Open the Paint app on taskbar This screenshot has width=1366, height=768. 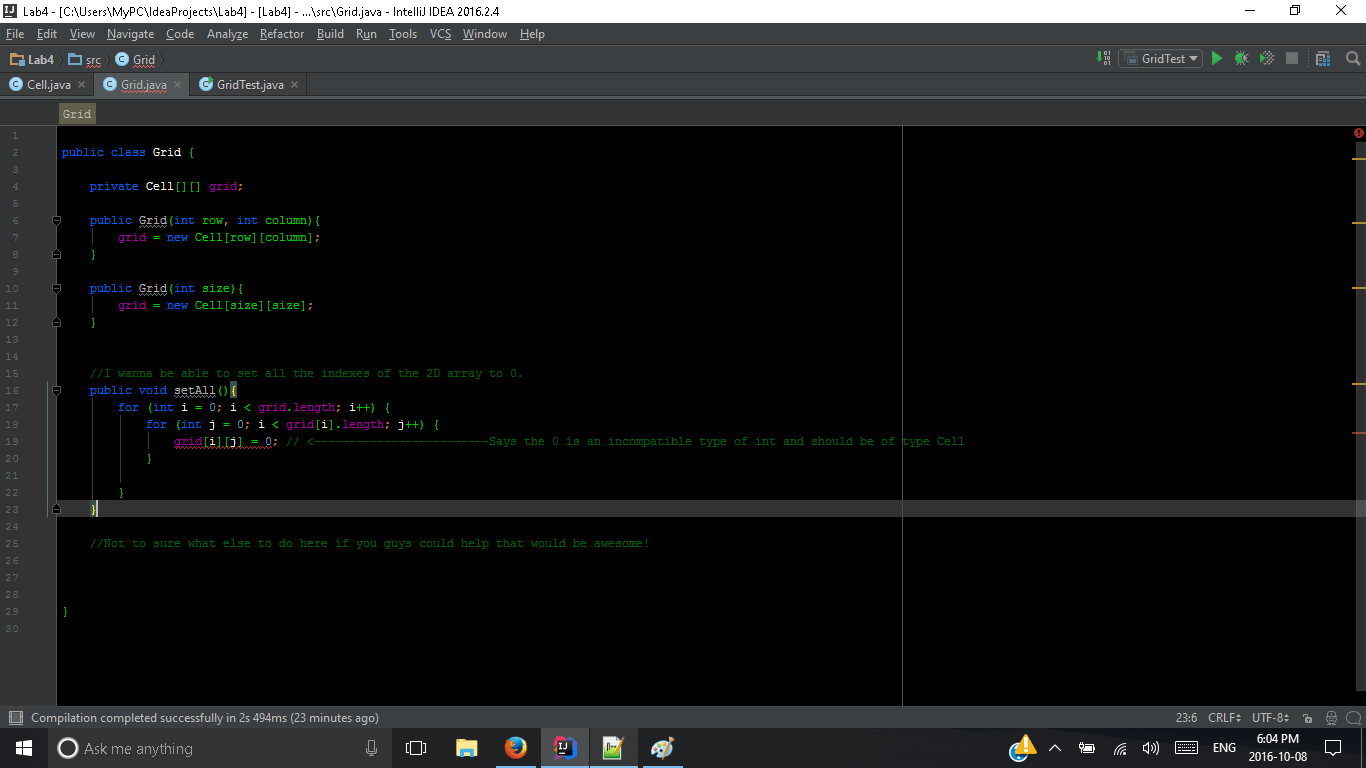(662, 748)
